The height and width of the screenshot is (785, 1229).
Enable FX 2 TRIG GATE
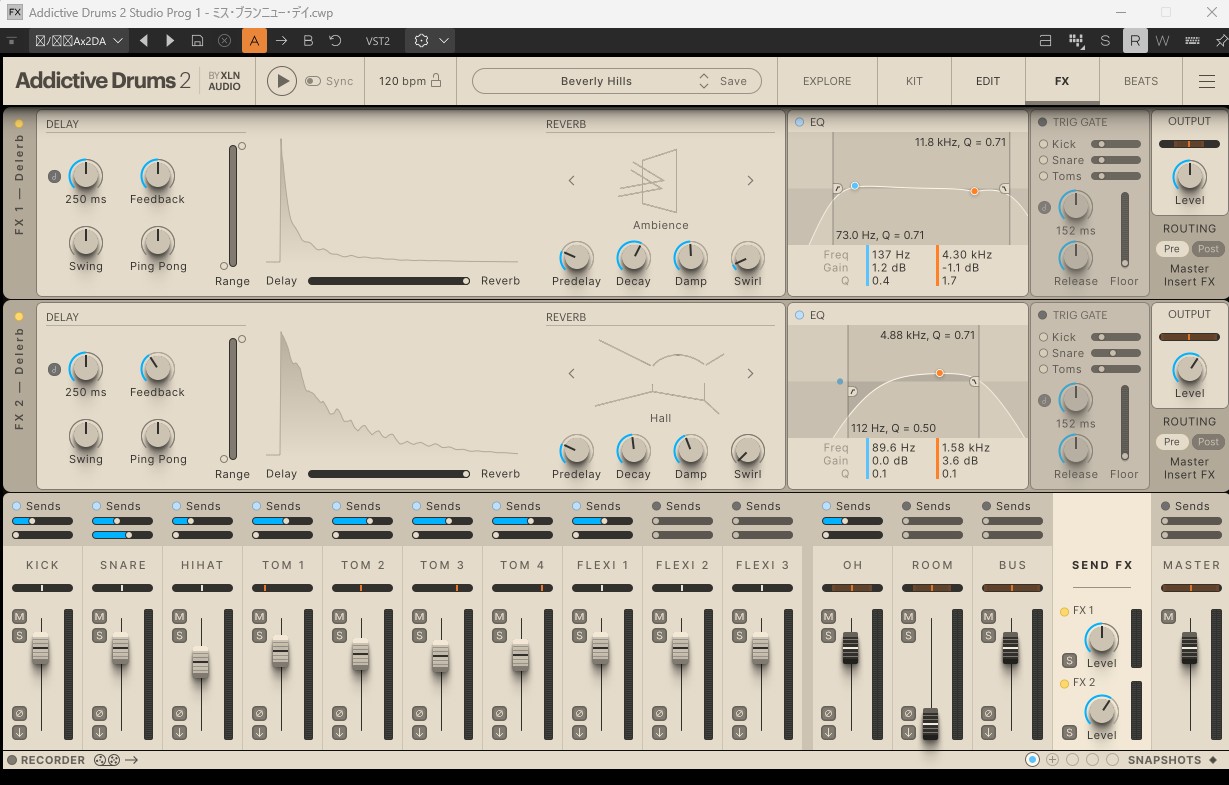[1043, 315]
